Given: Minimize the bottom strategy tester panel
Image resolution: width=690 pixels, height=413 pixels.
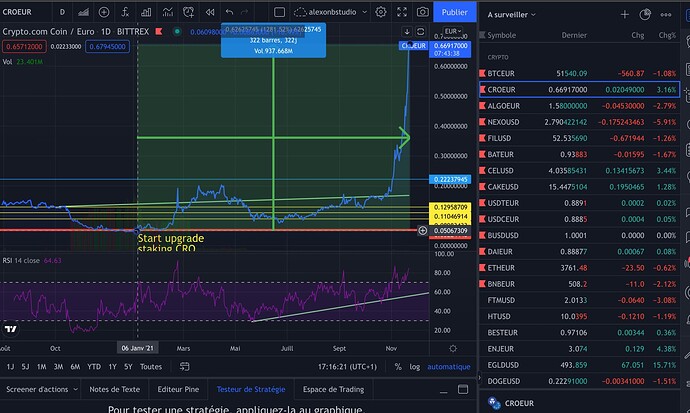Looking at the screenshot, I should coord(444,390).
